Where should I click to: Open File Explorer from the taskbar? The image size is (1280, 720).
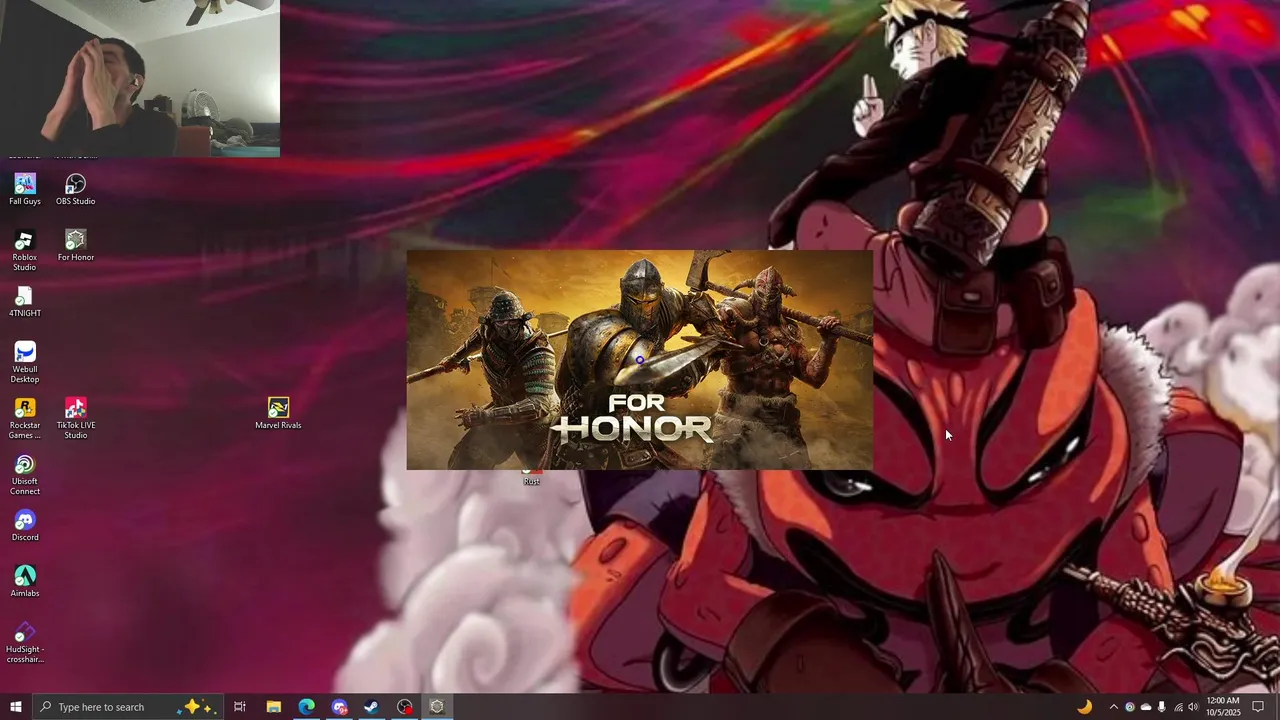273,707
